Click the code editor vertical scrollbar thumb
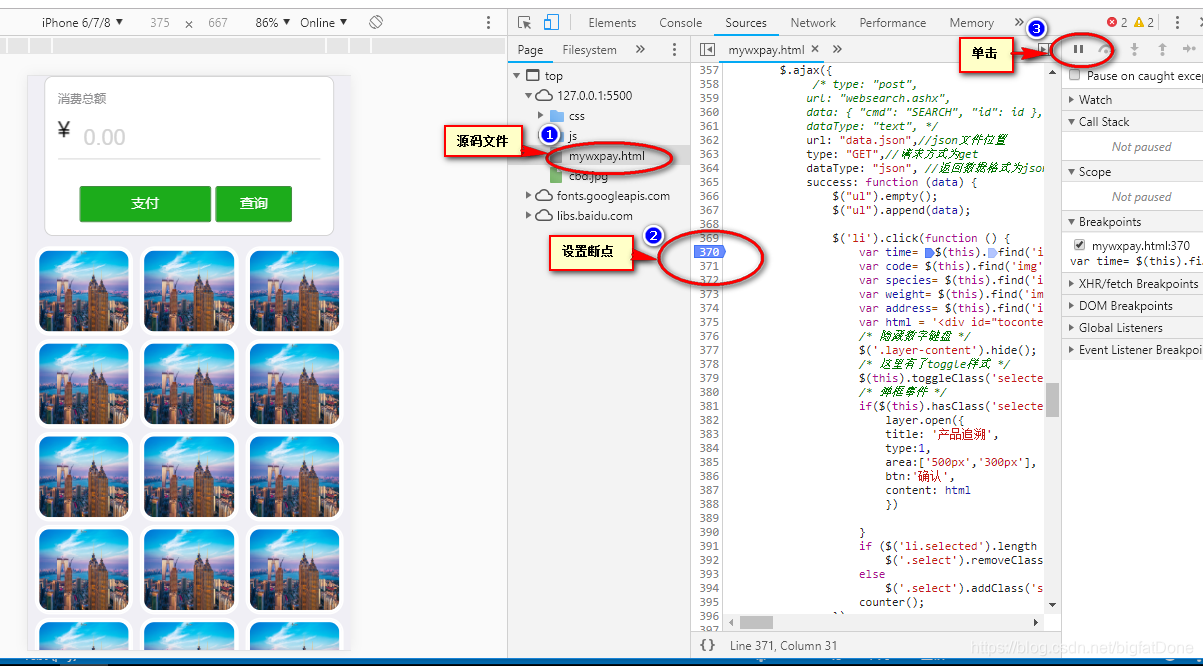This screenshot has height=666, width=1203. click(x=1052, y=400)
